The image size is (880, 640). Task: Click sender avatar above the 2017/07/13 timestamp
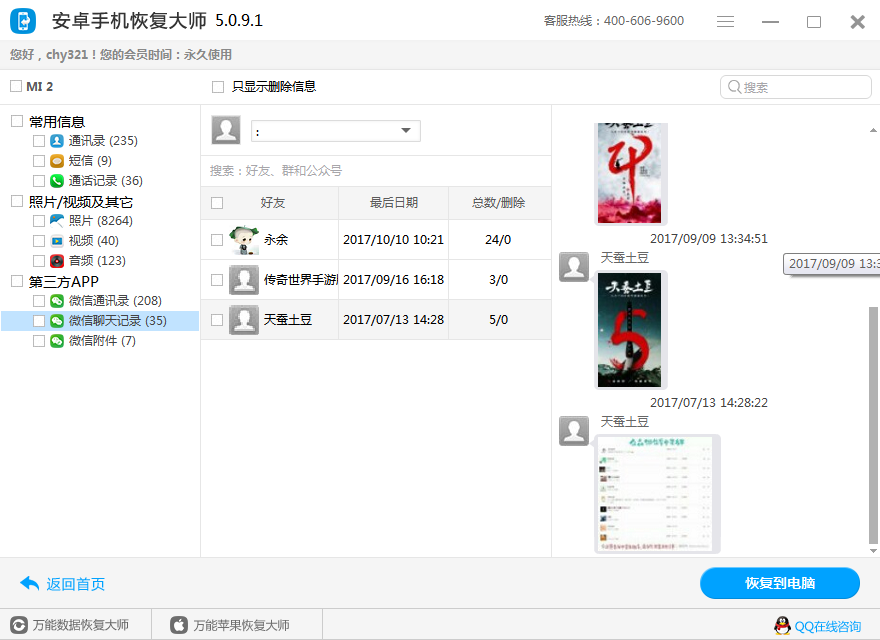(574, 267)
